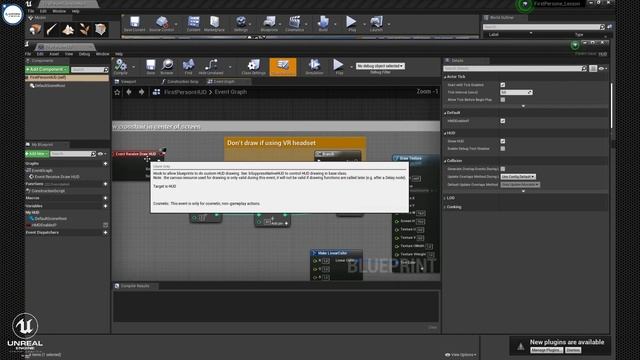Toggle Generate Overlap Events During checkbox
Screen dimensions: 640x360
pos(503,169)
